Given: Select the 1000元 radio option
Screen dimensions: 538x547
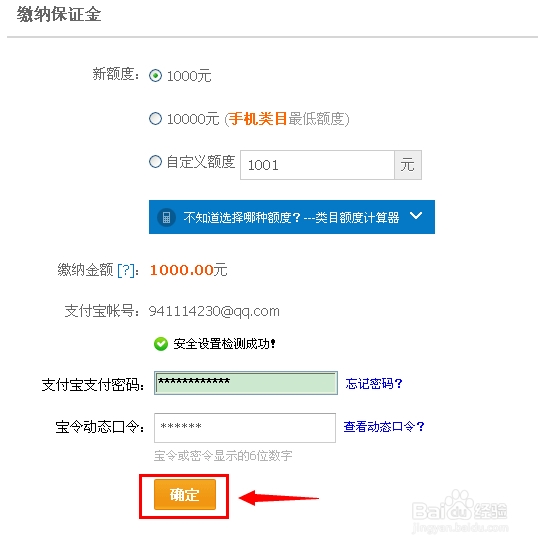Looking at the screenshot, I should click(x=155, y=75).
